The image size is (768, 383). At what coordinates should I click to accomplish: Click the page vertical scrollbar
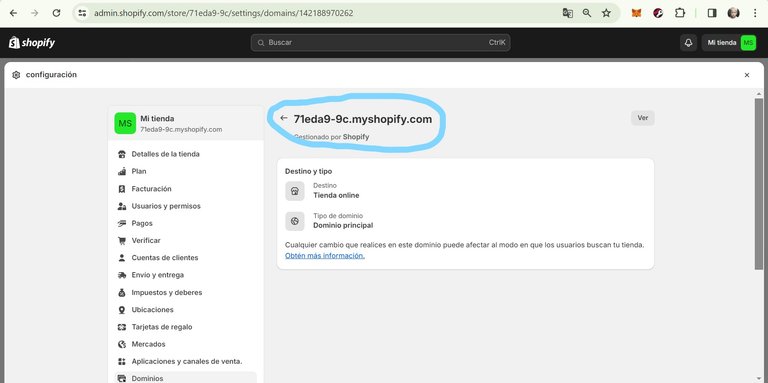click(759, 183)
